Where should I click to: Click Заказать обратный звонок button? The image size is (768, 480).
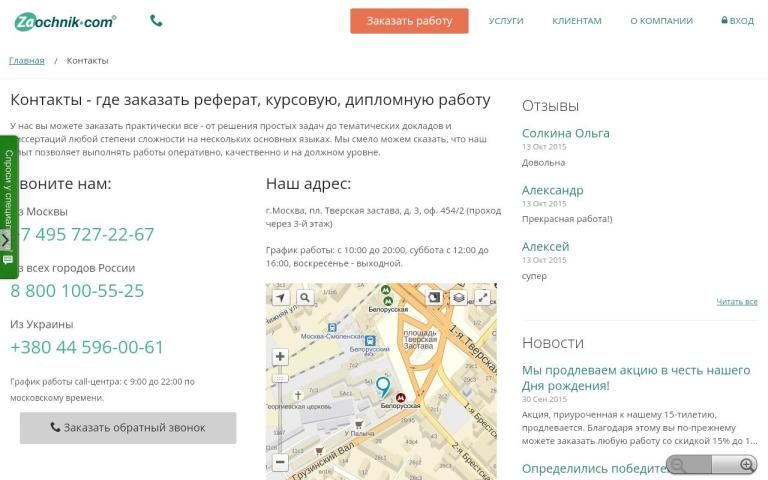pos(128,428)
